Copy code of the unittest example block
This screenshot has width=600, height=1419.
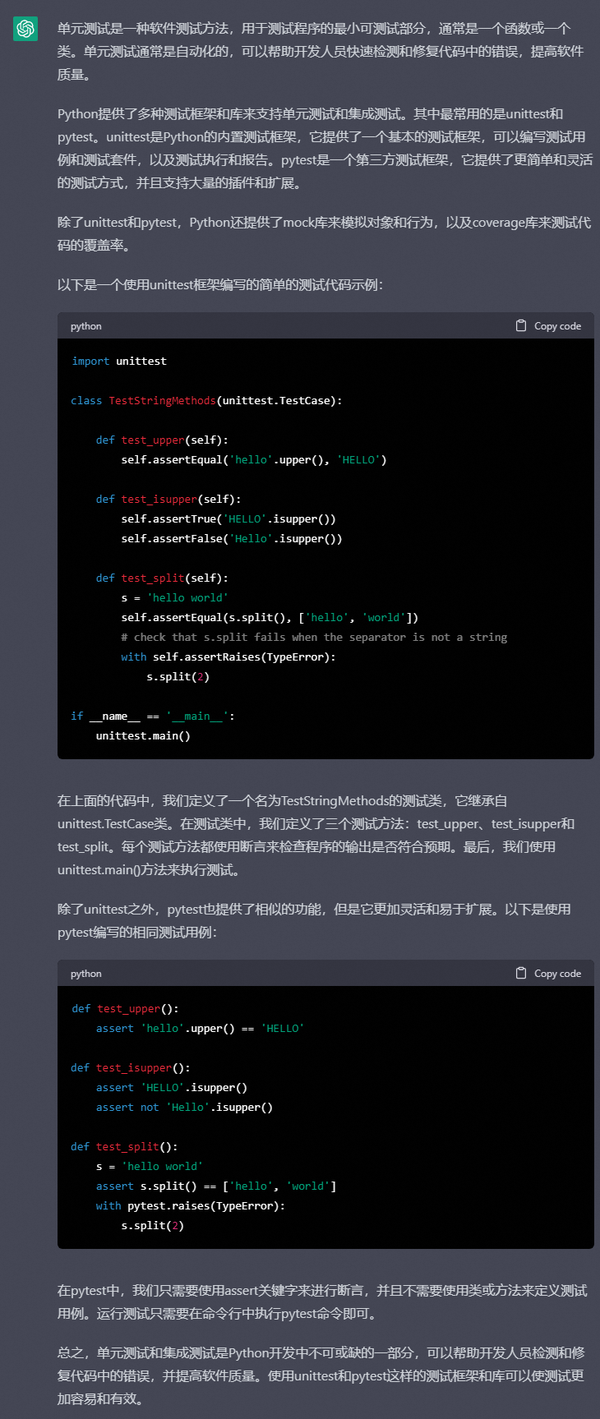click(x=548, y=326)
